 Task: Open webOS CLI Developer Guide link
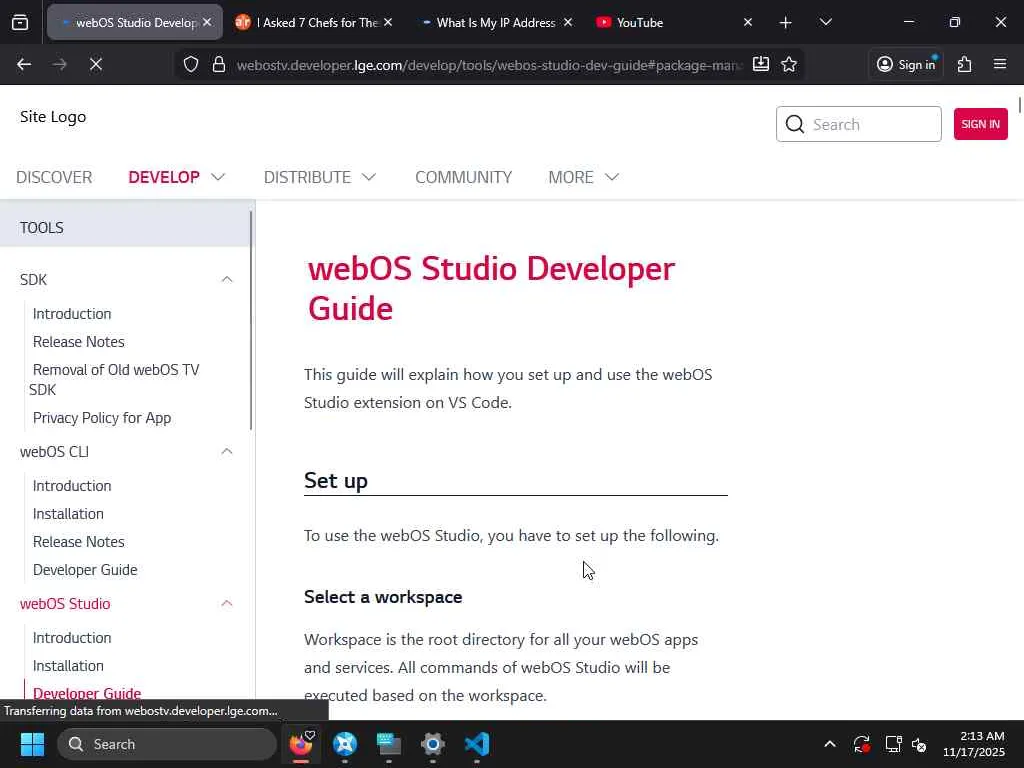pyautogui.click(x=85, y=570)
